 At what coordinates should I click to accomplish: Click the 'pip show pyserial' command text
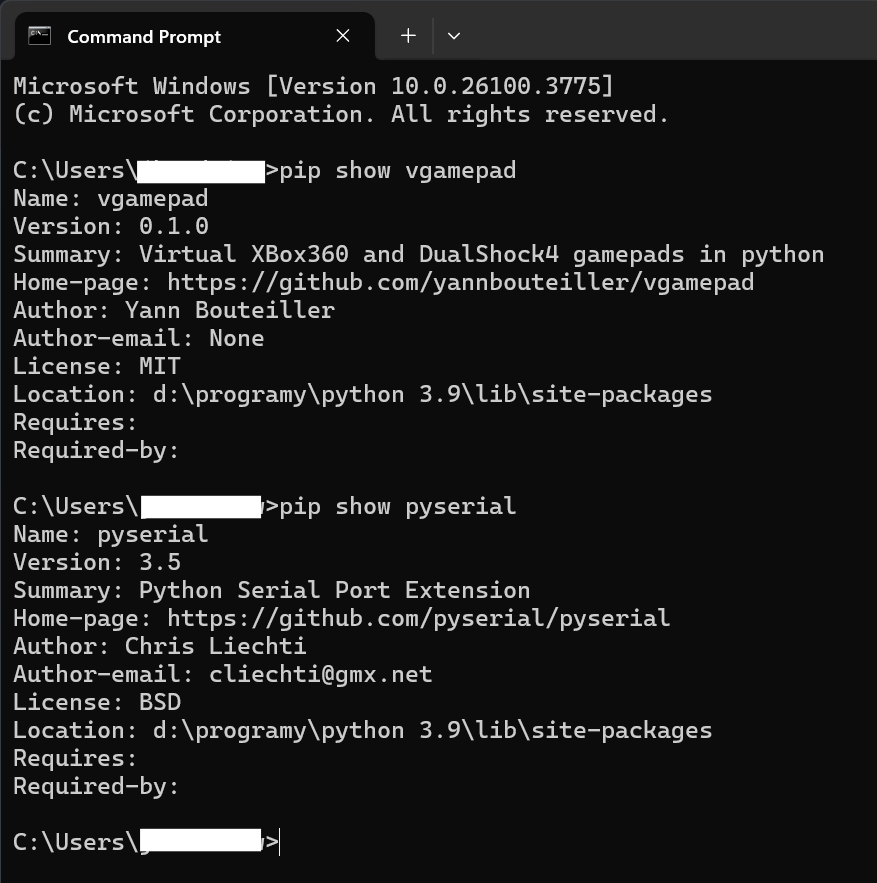click(x=398, y=506)
